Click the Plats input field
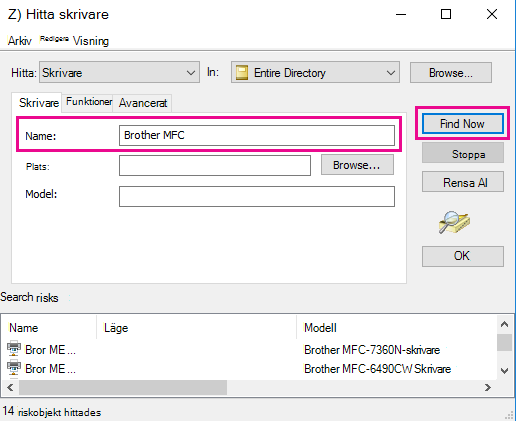This screenshot has width=516, height=421. (215, 165)
